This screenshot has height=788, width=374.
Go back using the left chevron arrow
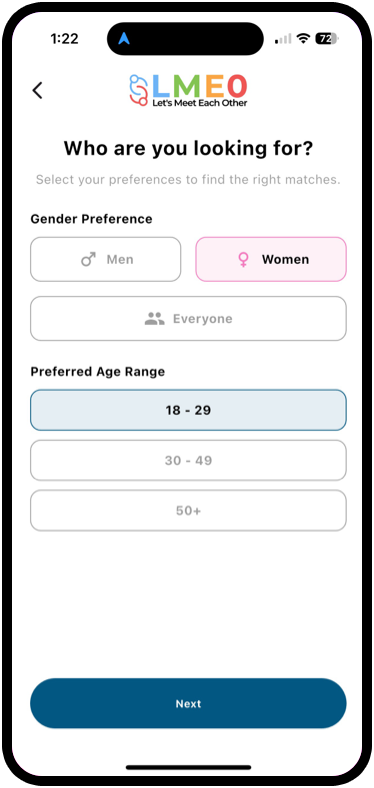tap(37, 90)
